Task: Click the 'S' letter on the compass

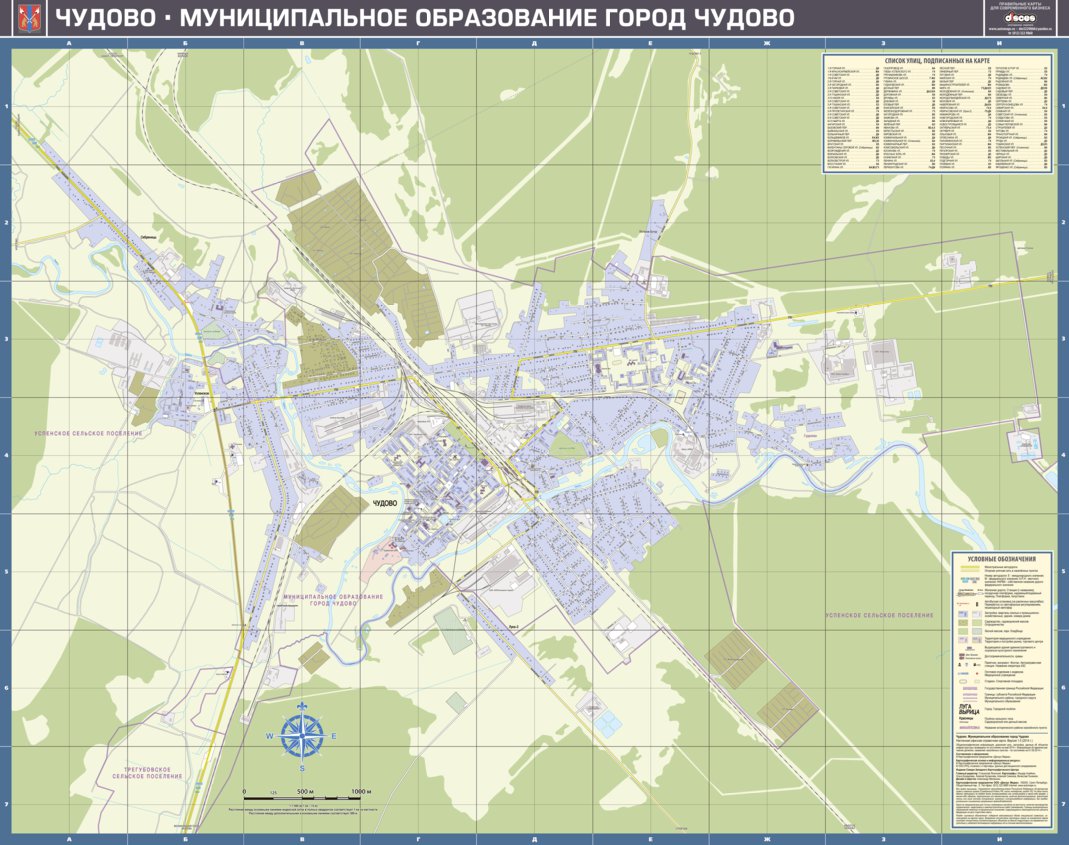Action: [x=301, y=769]
